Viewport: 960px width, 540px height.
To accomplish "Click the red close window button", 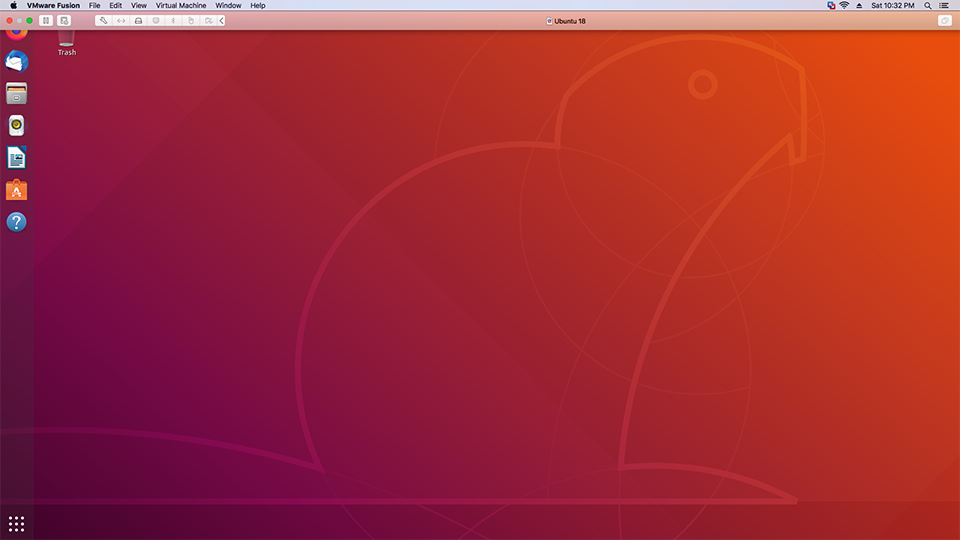I will [10, 21].
